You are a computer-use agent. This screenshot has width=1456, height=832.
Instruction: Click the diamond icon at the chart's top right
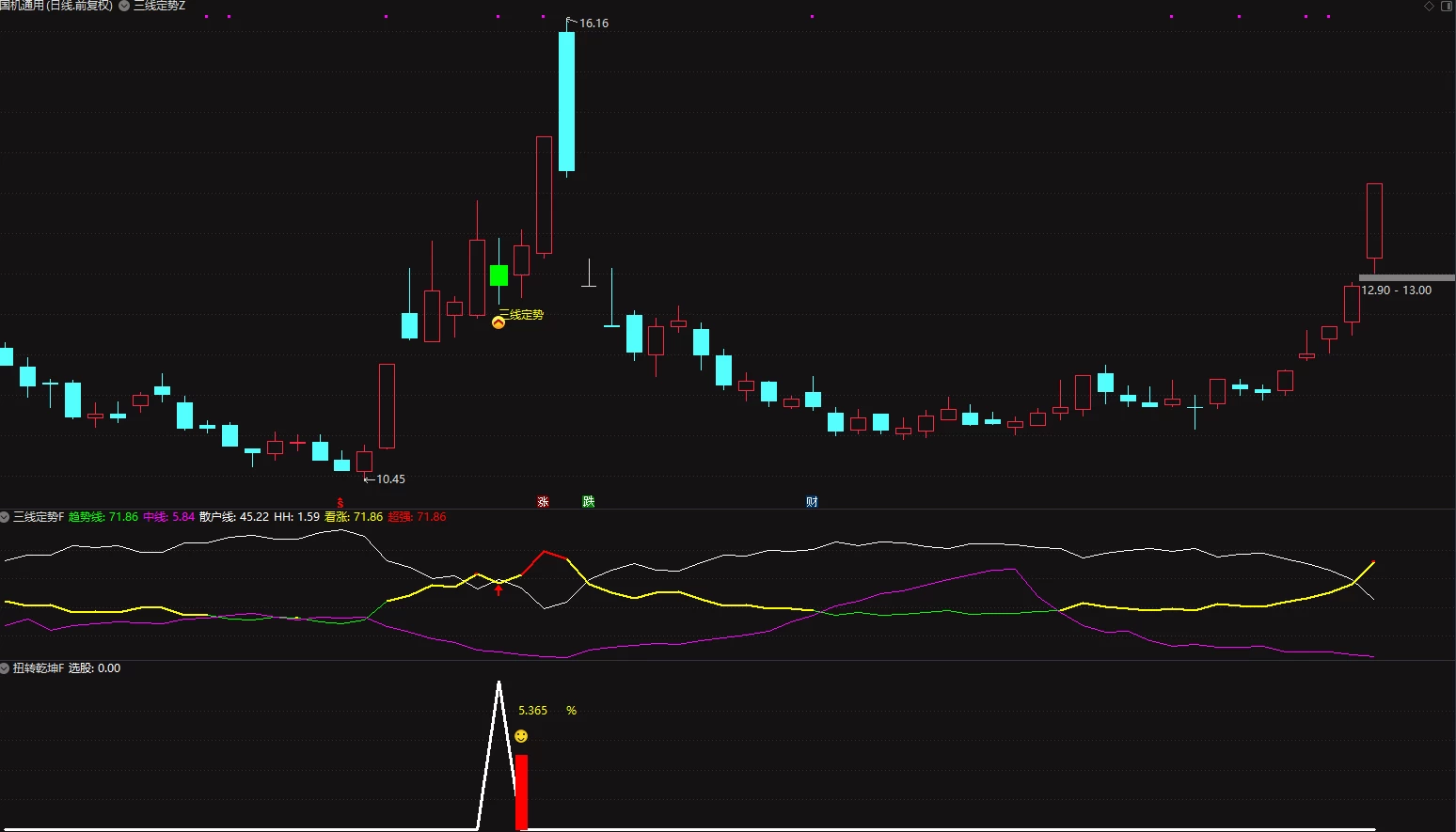tap(1429, 6)
